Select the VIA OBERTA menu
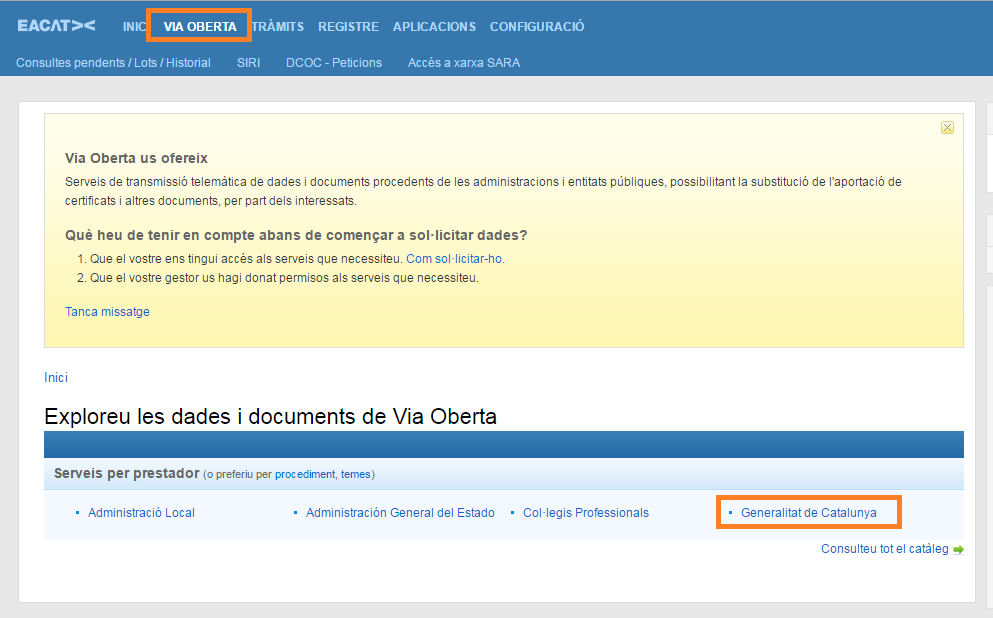993x618 pixels. [200, 27]
